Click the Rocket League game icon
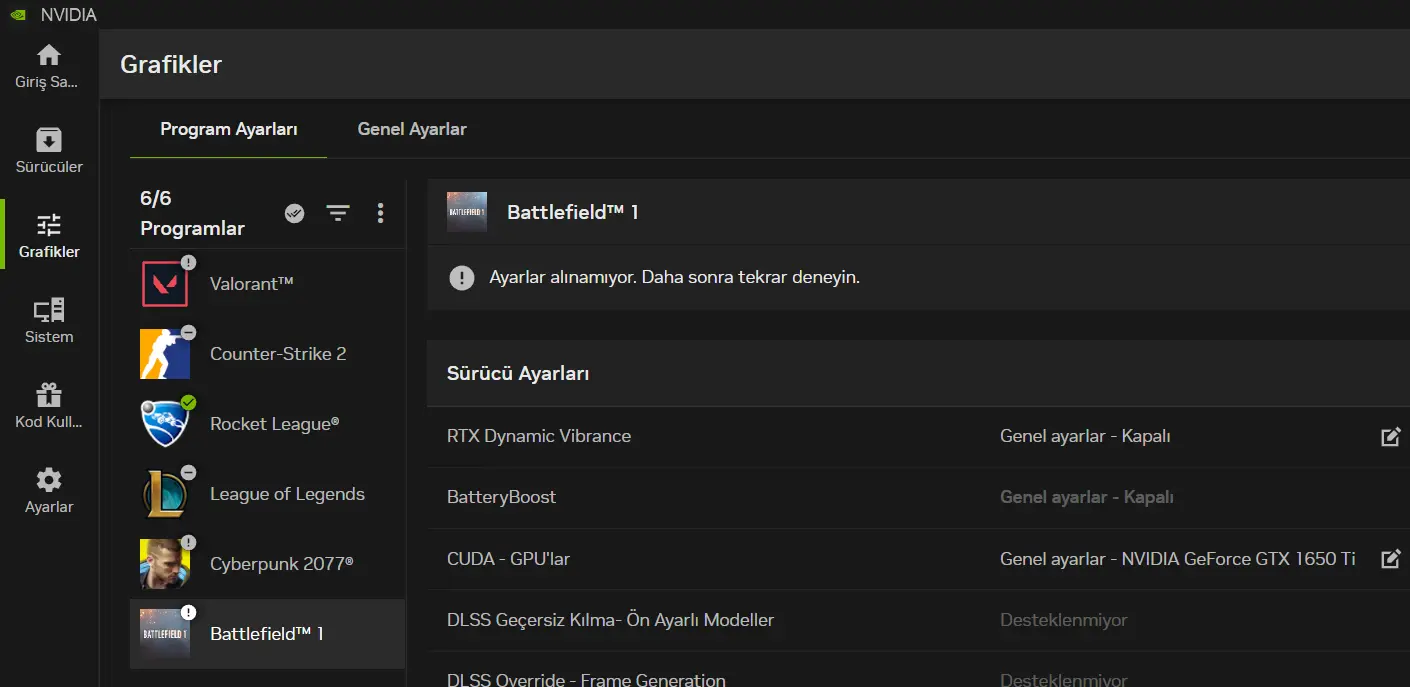The height and width of the screenshot is (687, 1410). click(165, 424)
